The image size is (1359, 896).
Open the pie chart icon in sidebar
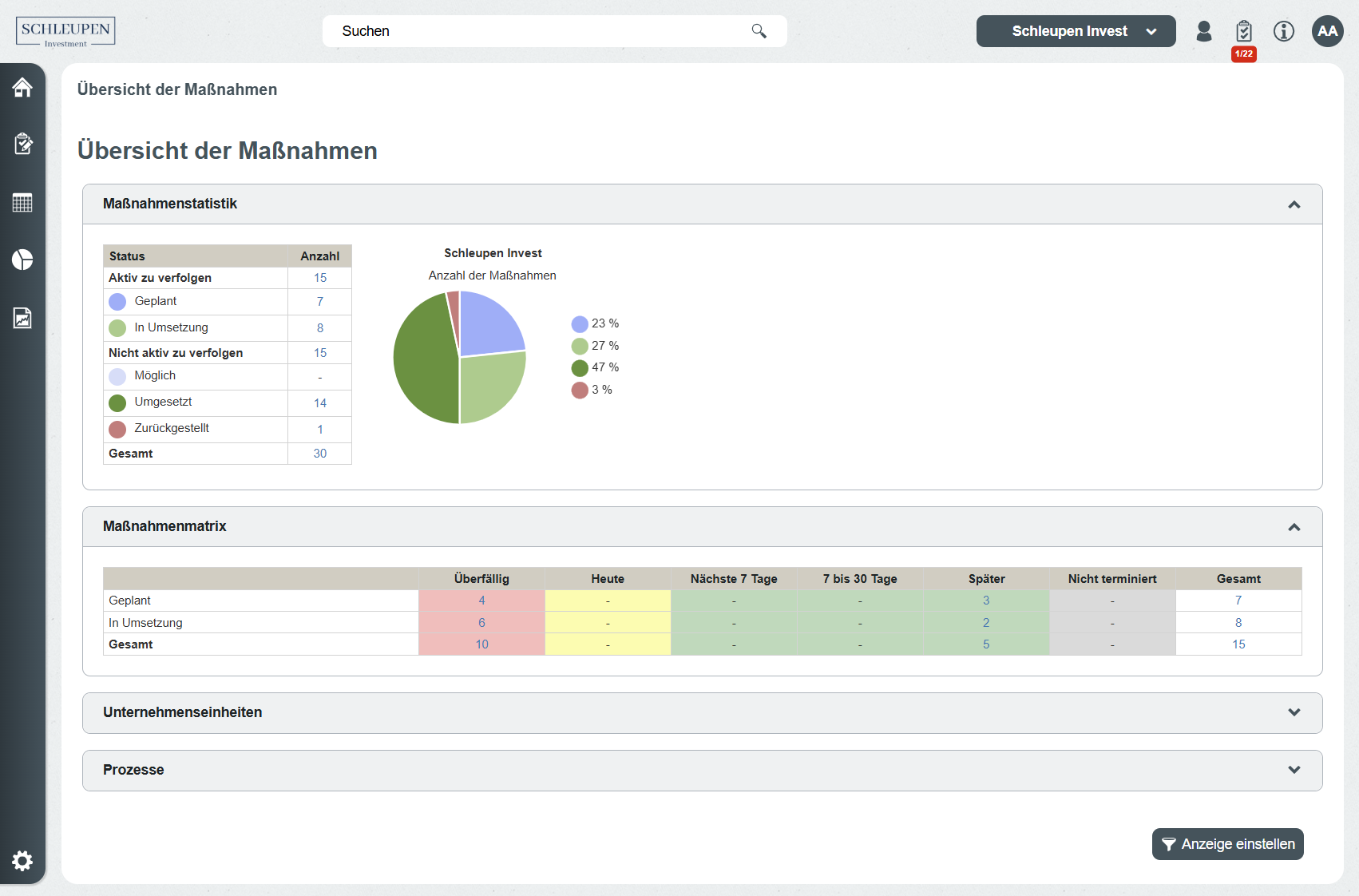tap(22, 260)
